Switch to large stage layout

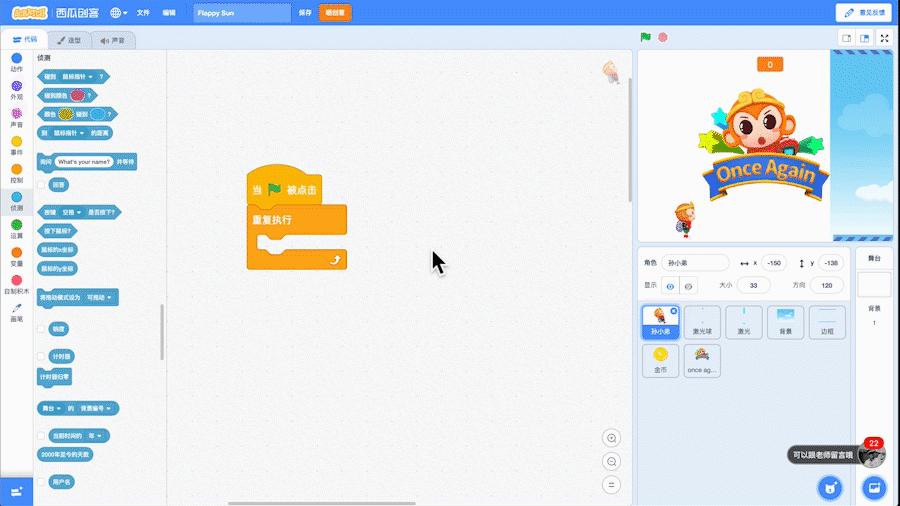(x=864, y=38)
